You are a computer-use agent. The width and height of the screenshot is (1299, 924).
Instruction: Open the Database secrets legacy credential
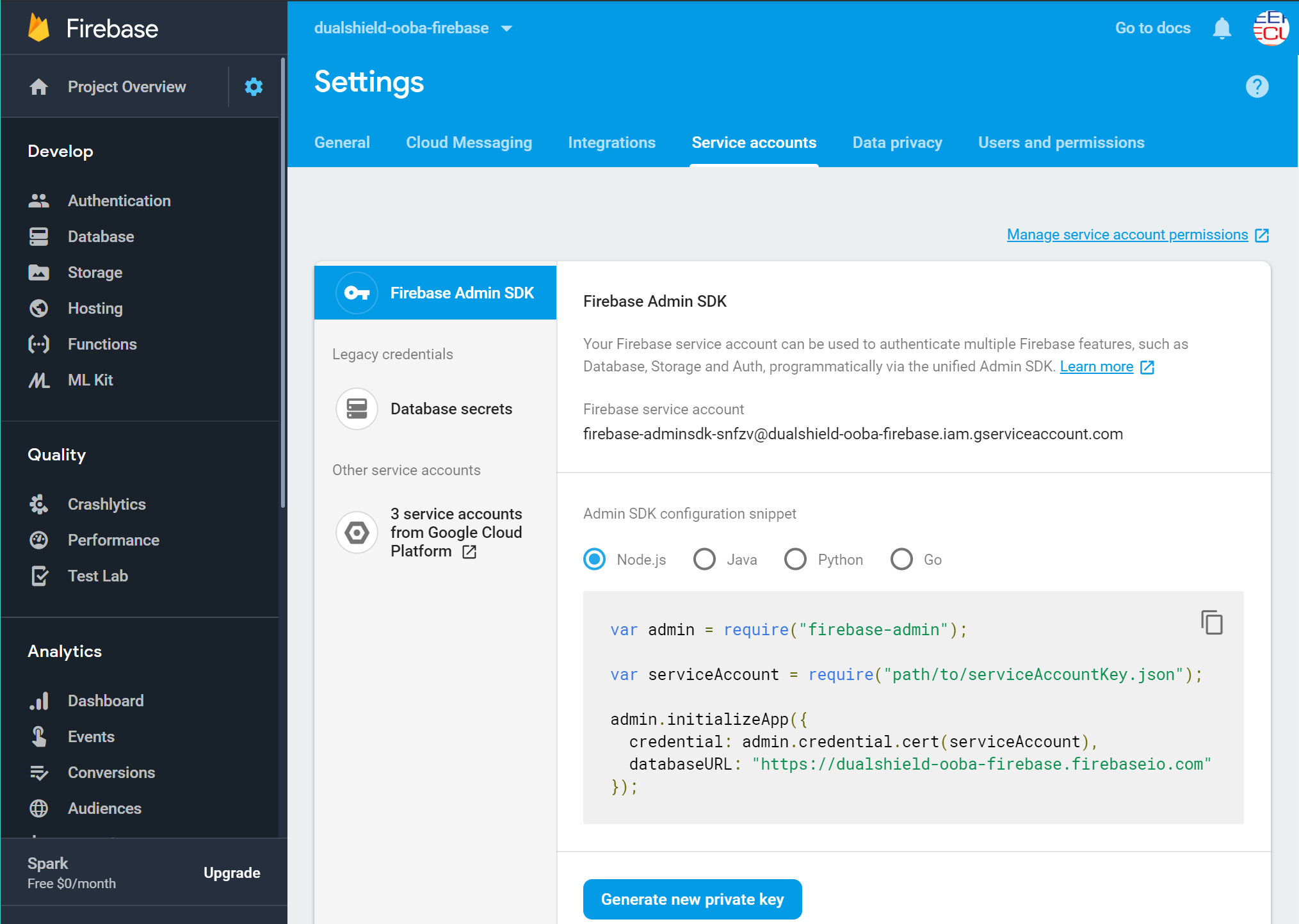(451, 409)
